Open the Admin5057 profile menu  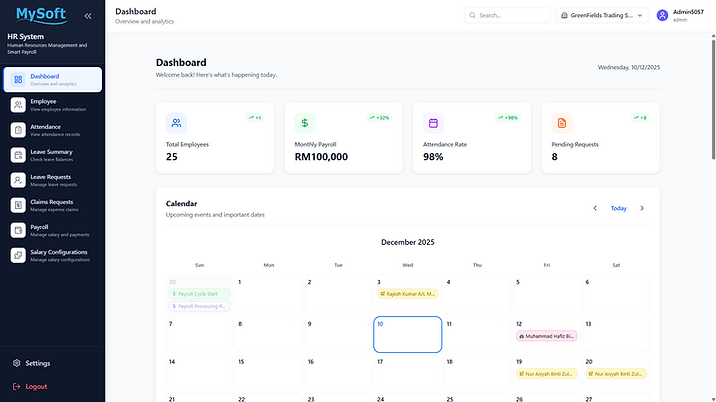[680, 15]
